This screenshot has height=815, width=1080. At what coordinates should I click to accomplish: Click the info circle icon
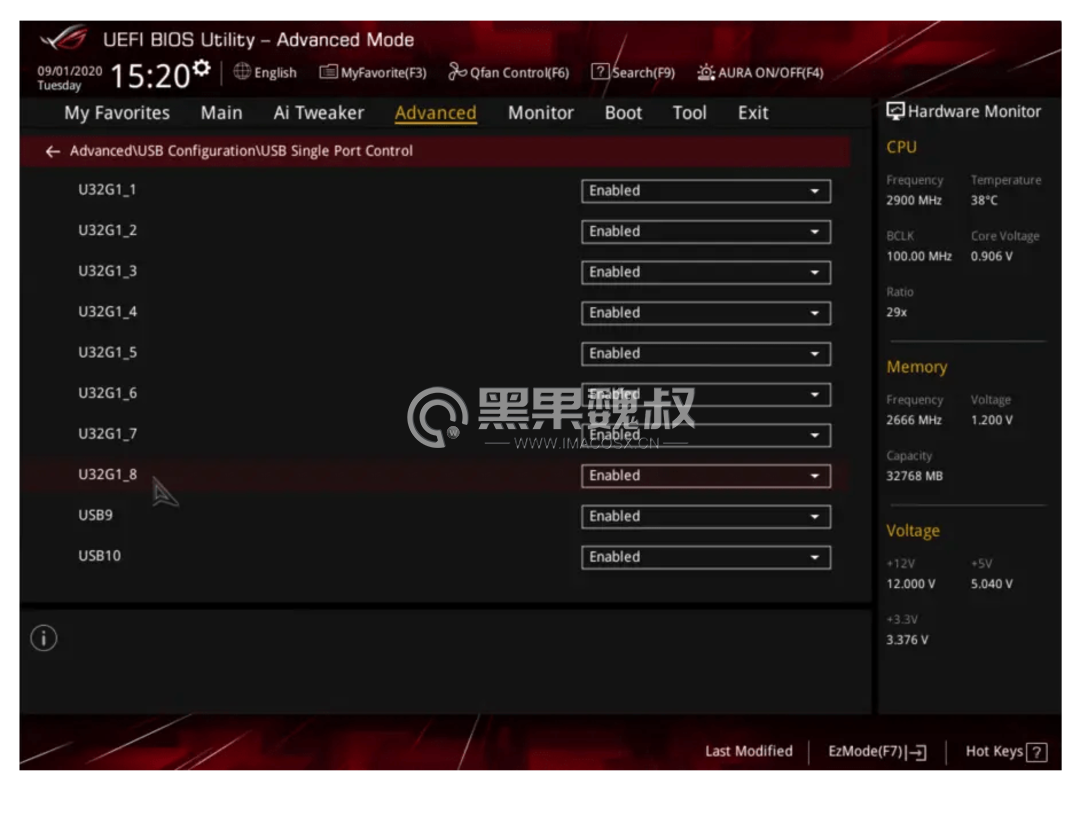pyautogui.click(x=44, y=638)
